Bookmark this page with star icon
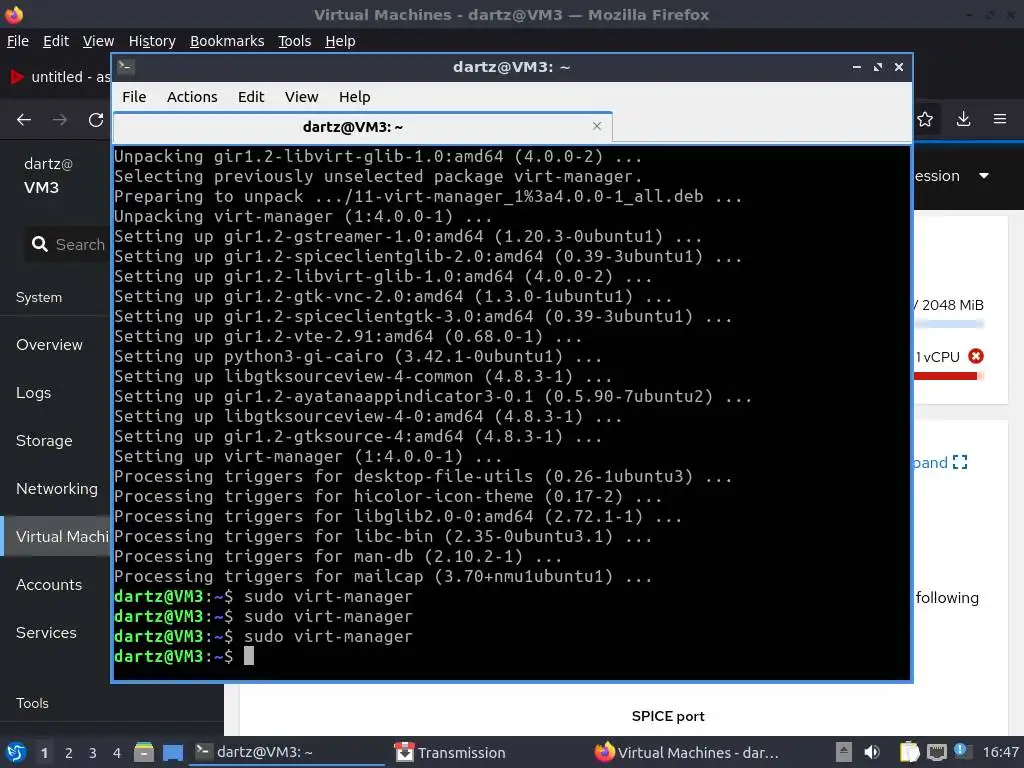The width and height of the screenshot is (1024, 768). pos(925,119)
